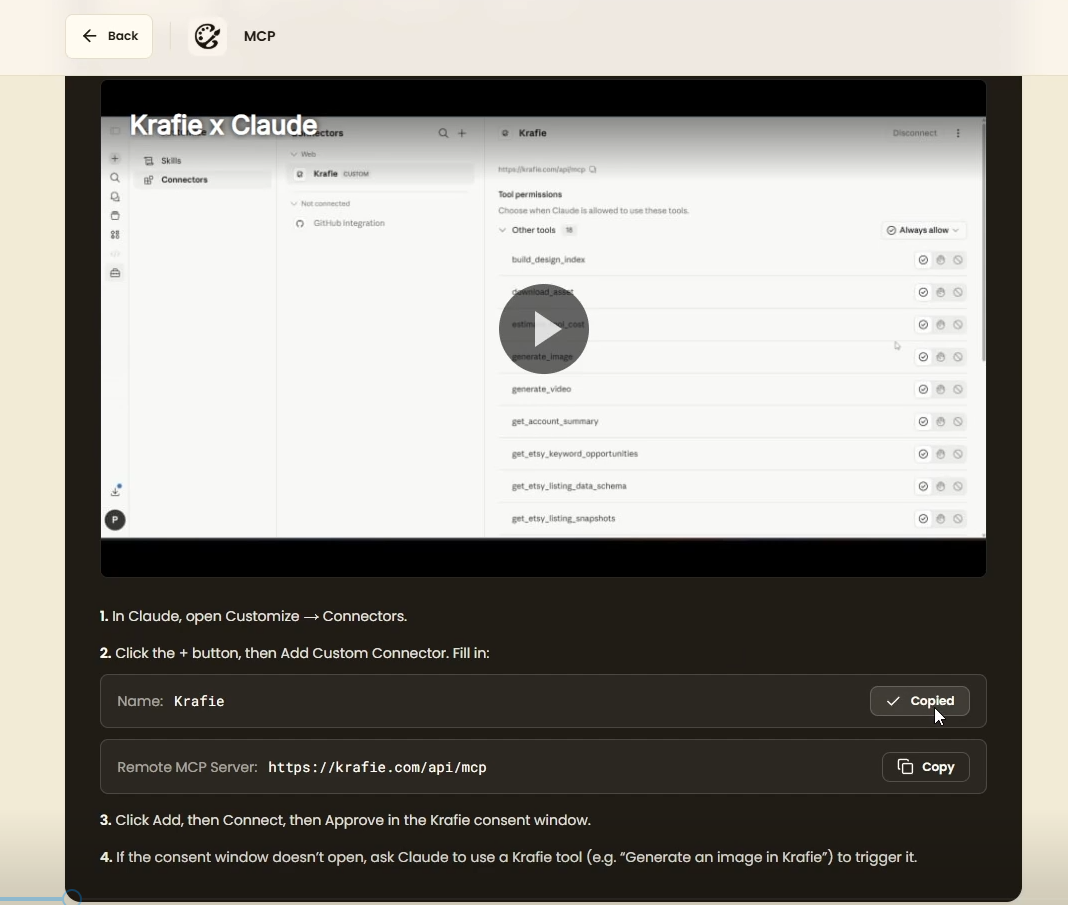Click the generate_video tool name in video
This screenshot has height=905, width=1068.
click(x=541, y=390)
